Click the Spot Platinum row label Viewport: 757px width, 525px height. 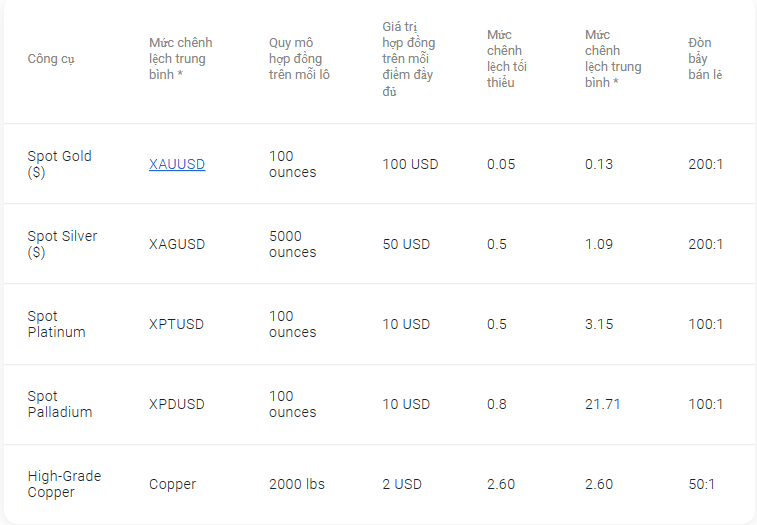56,324
